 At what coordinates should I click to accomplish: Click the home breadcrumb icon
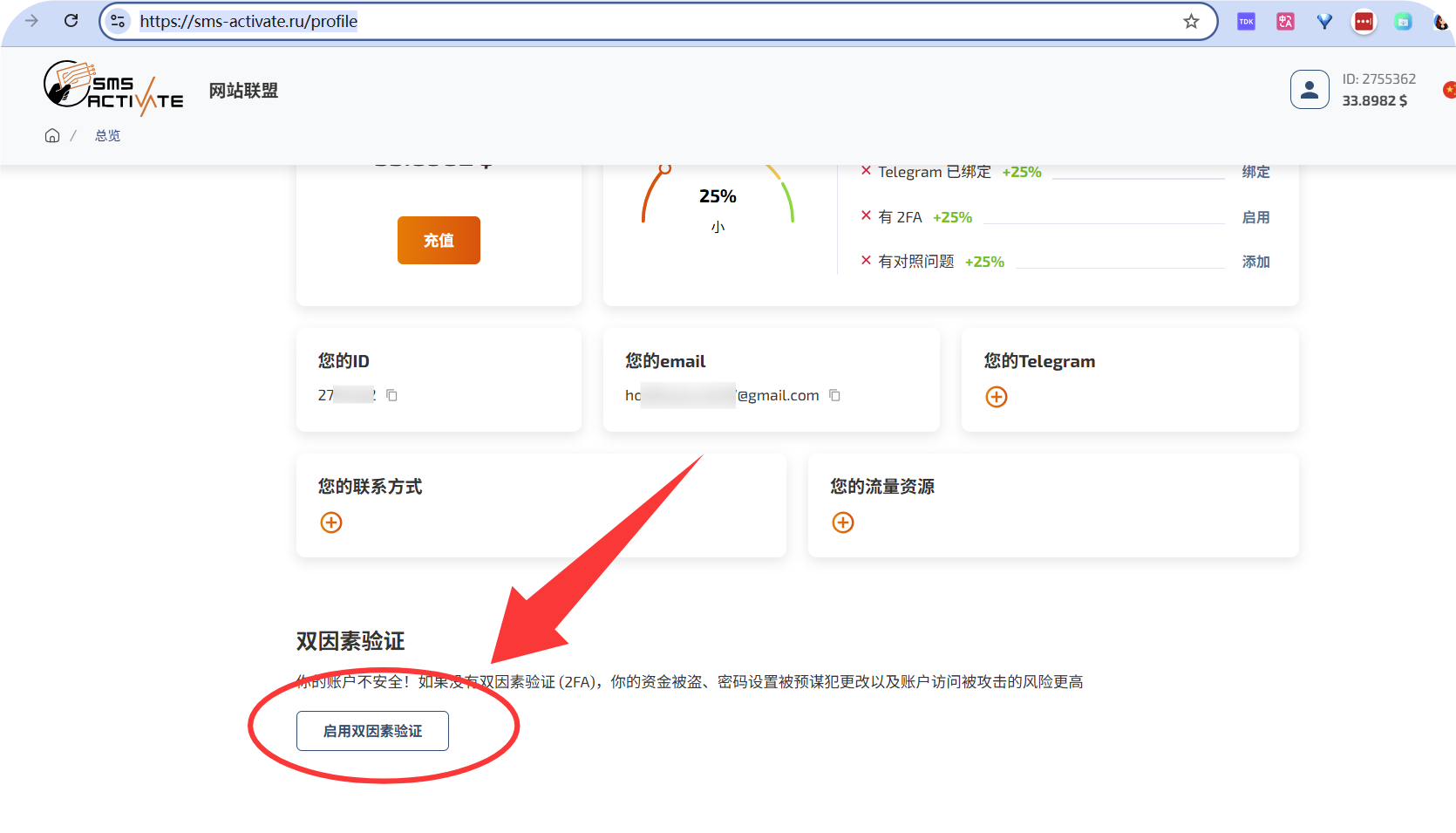(x=52, y=135)
